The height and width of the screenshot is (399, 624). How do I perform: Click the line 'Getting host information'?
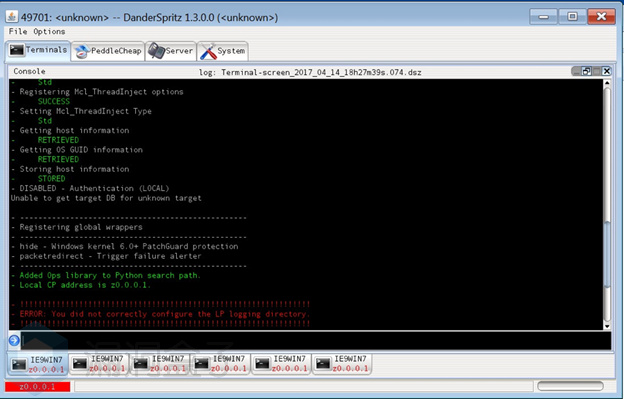(74, 130)
